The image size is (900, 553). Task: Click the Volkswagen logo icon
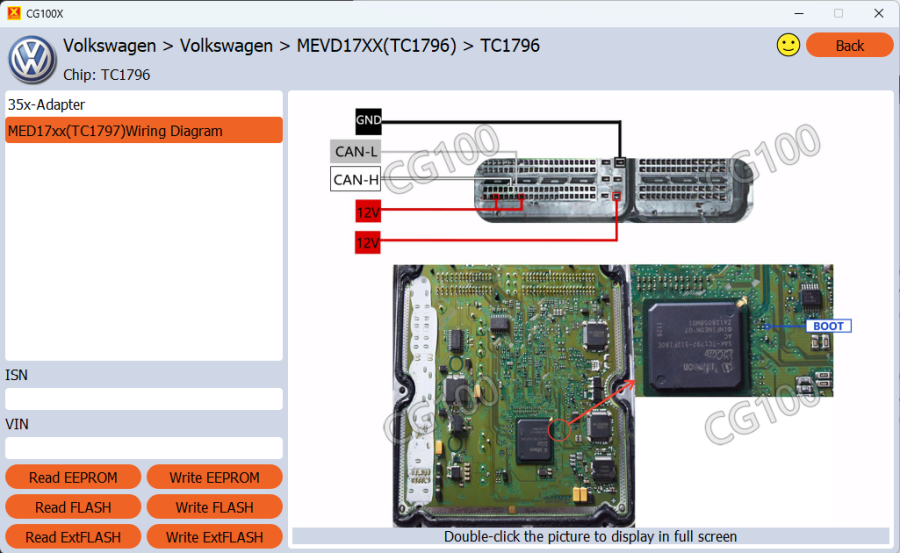[32, 60]
